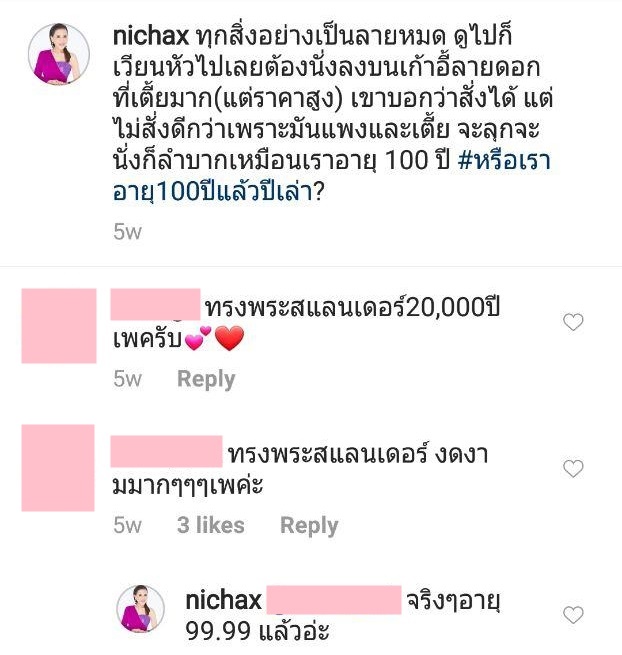This screenshot has width=622, height=655.
Task: Like the comment with 3 likes
Action: coord(573,468)
